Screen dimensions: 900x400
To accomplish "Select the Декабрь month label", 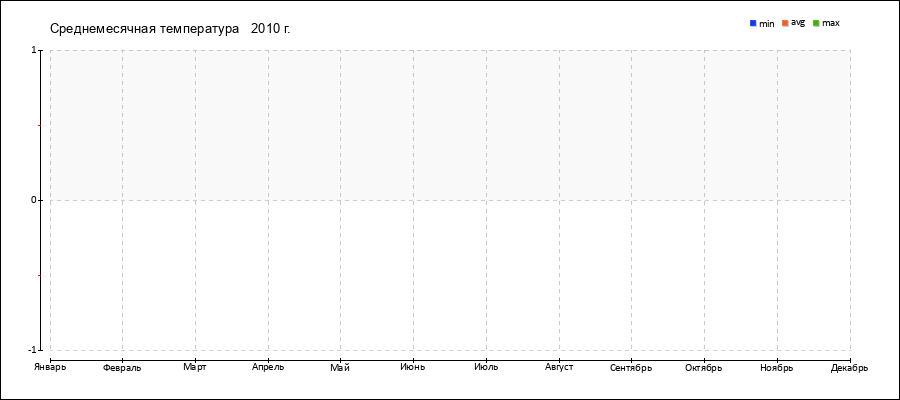I will 850,367.
